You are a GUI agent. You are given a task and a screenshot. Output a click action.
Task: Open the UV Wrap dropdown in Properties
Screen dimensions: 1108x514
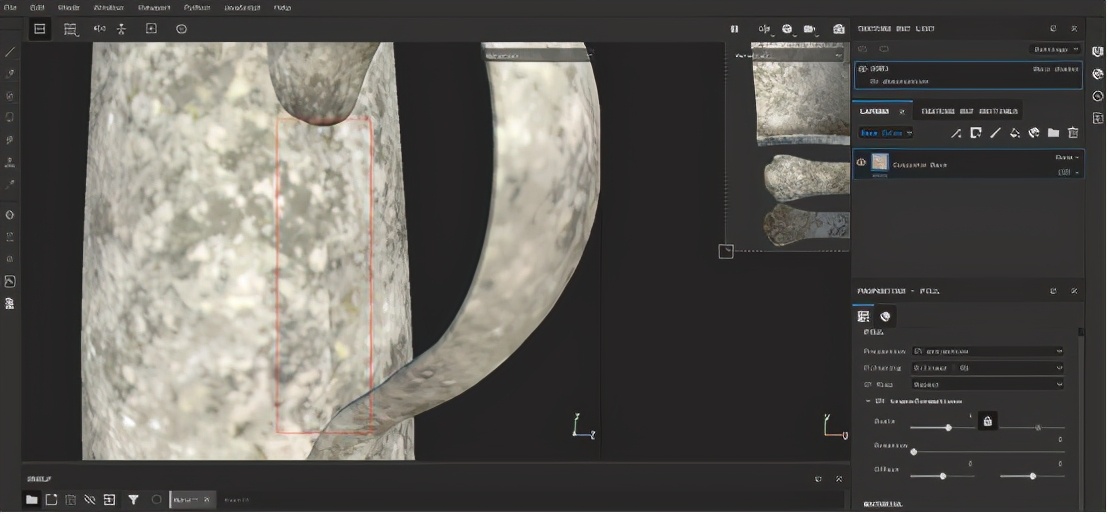(988, 385)
